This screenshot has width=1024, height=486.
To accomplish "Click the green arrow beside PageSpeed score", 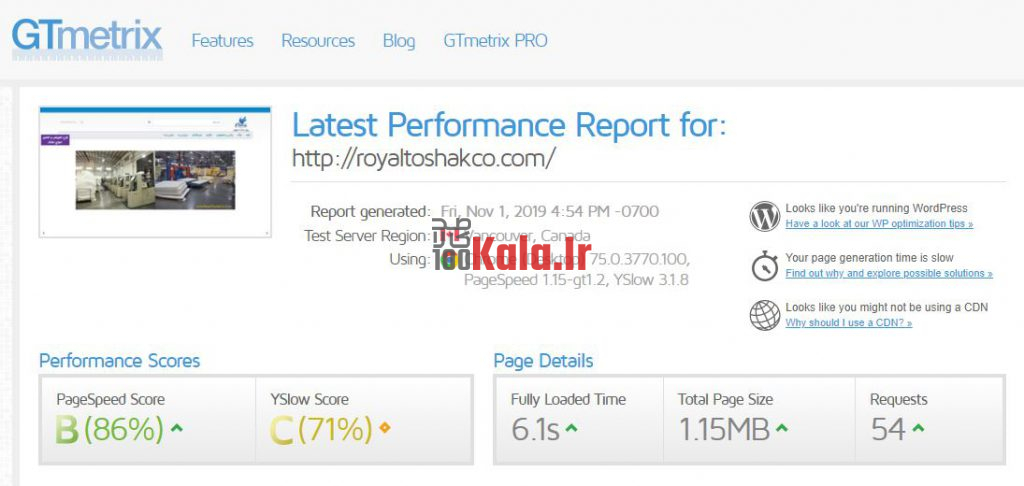I will click(176, 429).
